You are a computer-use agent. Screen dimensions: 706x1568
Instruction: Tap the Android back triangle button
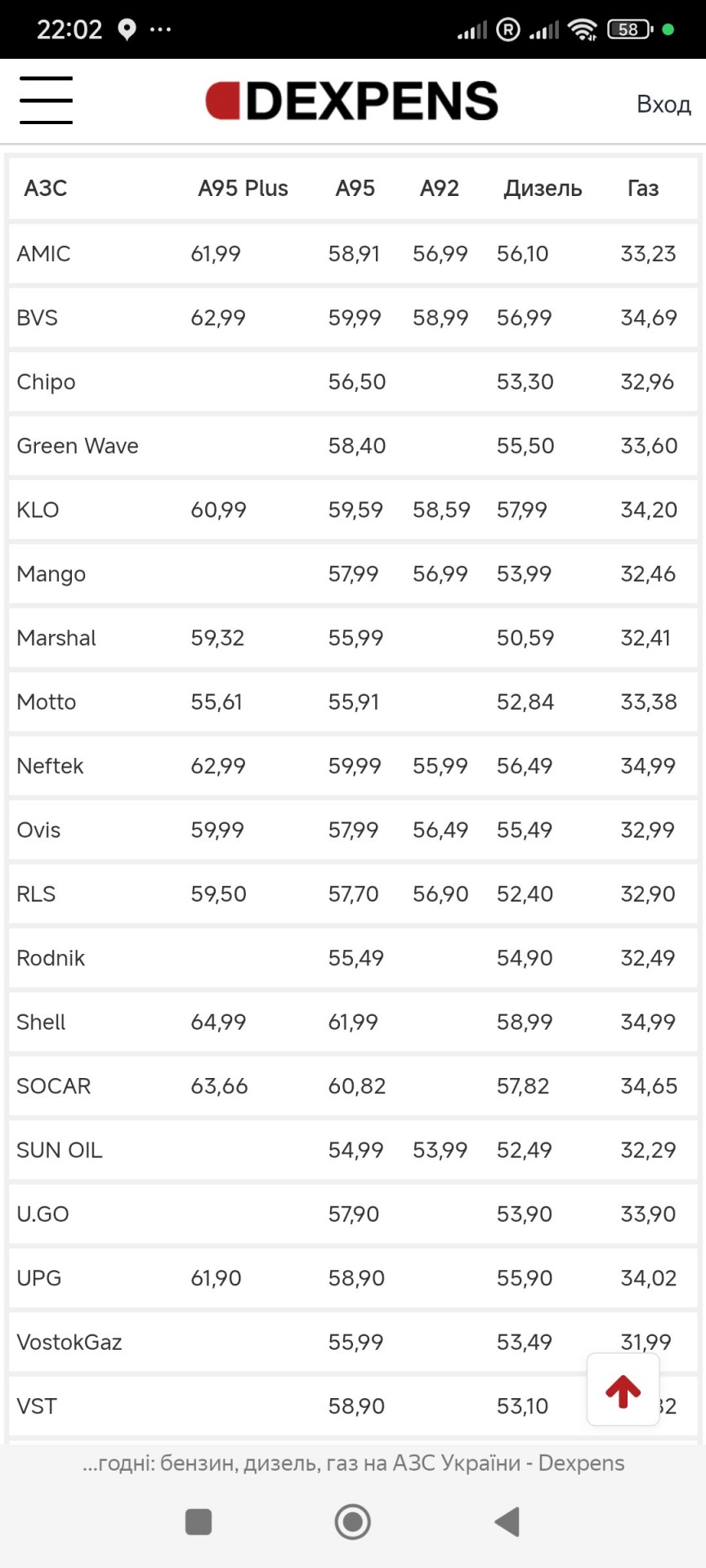pyautogui.click(x=507, y=1521)
